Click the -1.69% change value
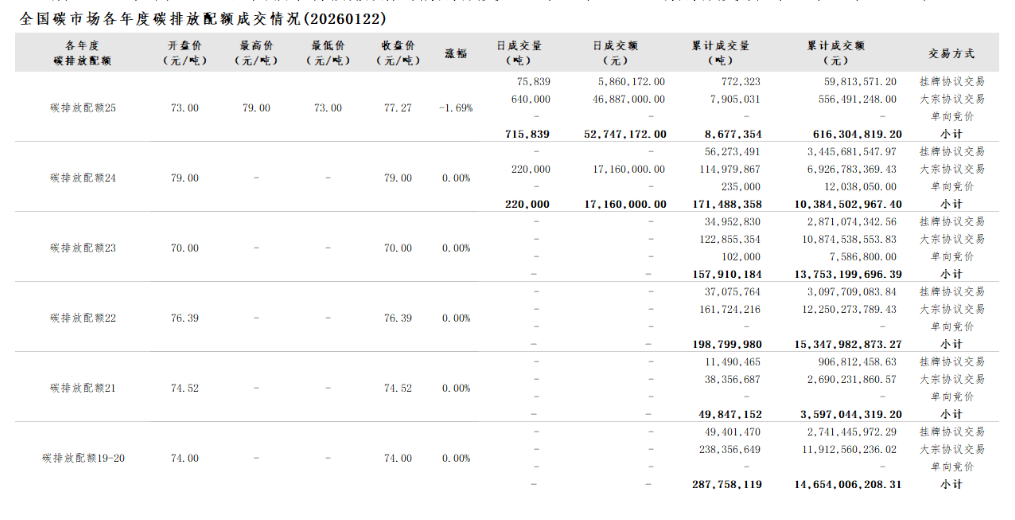Screen dimensions: 1015x520 [x=456, y=108]
